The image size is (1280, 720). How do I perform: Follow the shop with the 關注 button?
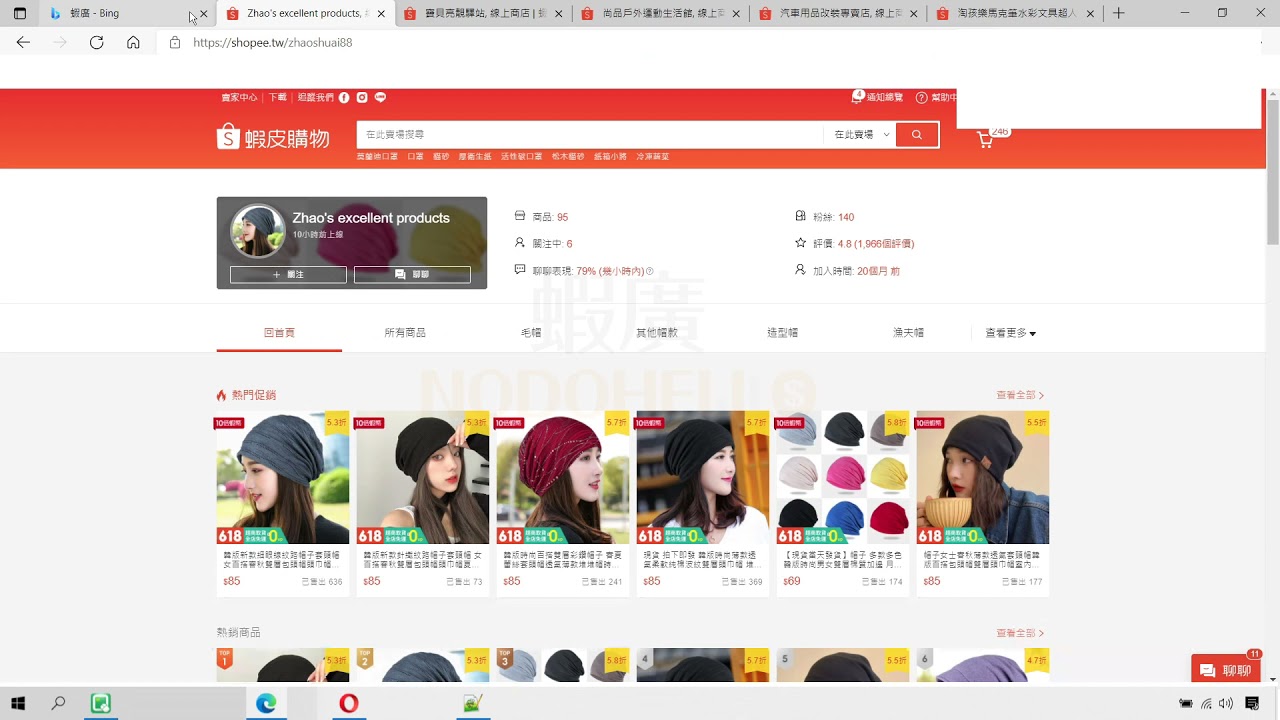point(288,274)
